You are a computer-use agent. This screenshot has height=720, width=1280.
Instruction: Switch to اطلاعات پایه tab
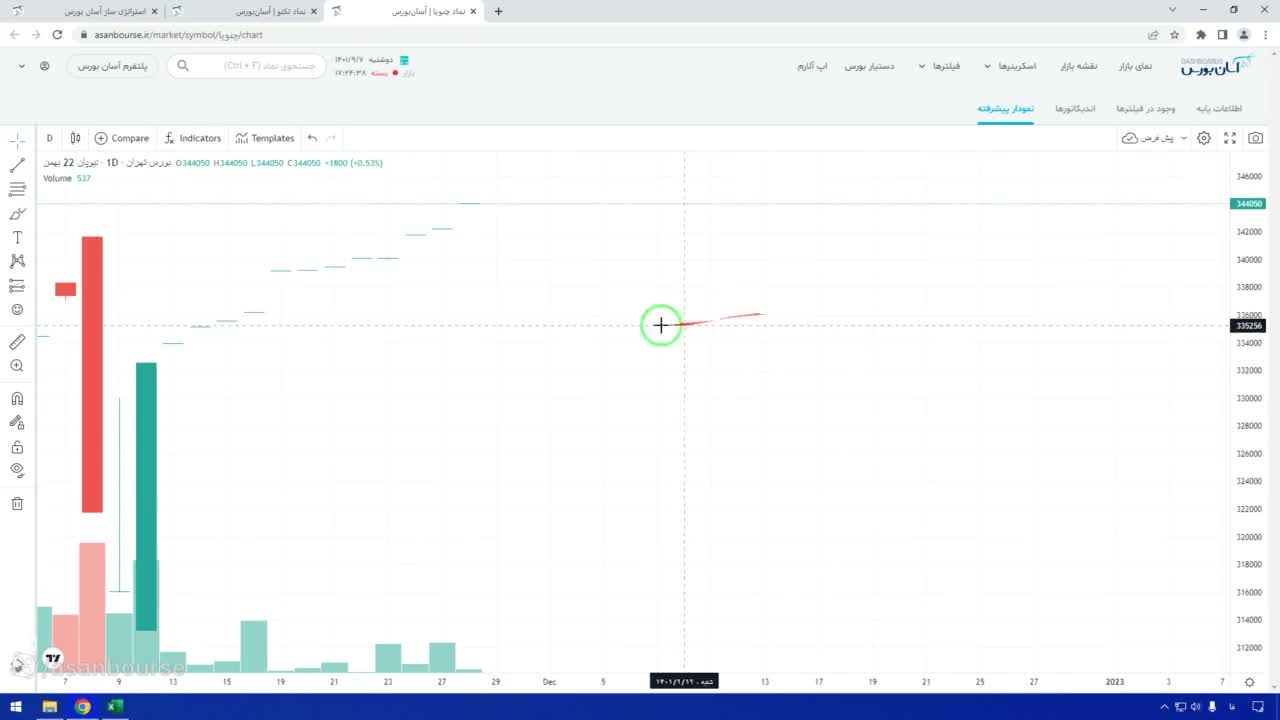pyautogui.click(x=1220, y=108)
